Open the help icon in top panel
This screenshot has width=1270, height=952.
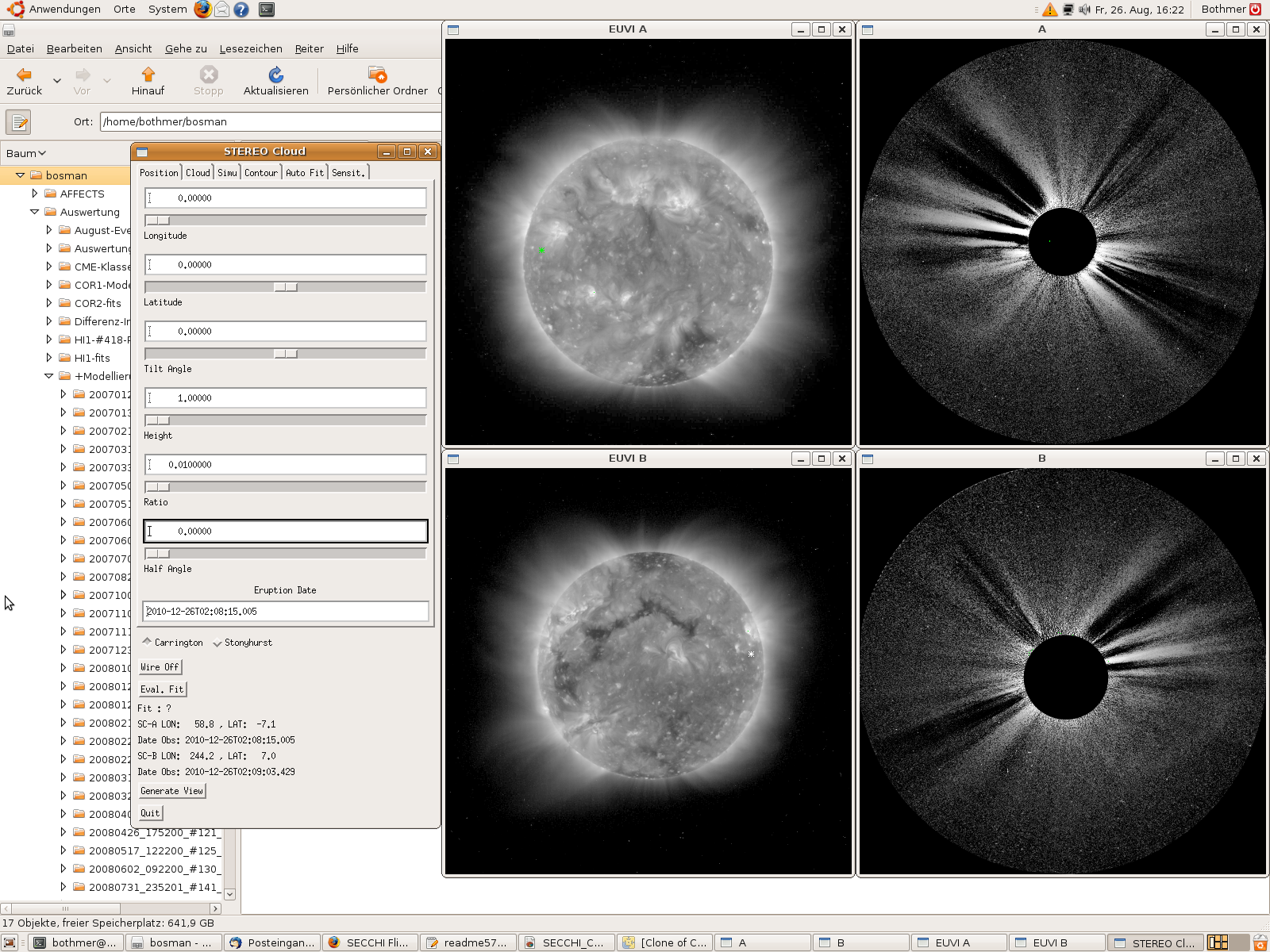(241, 10)
